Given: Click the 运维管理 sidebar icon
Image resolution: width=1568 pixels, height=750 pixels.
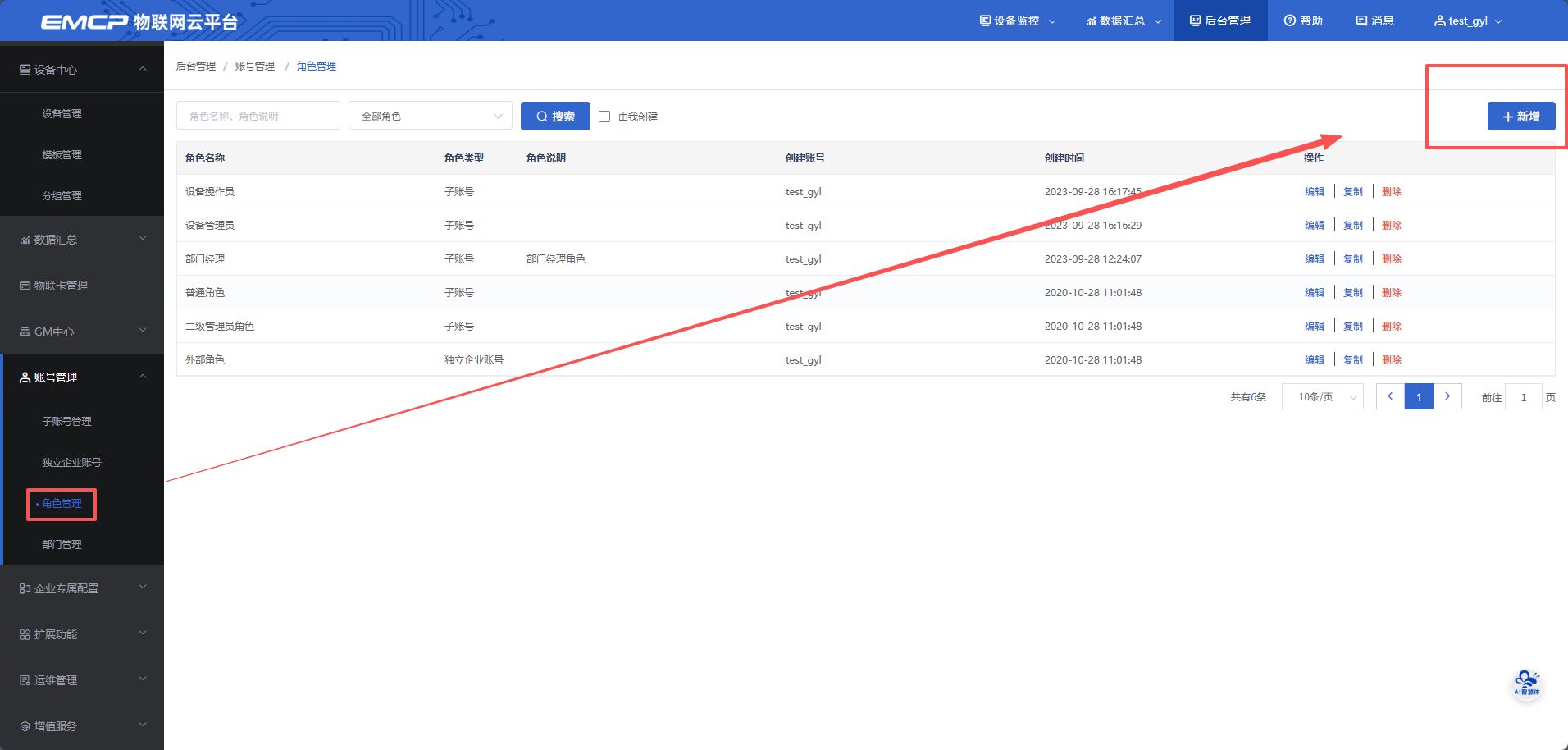Looking at the screenshot, I should 25,680.
